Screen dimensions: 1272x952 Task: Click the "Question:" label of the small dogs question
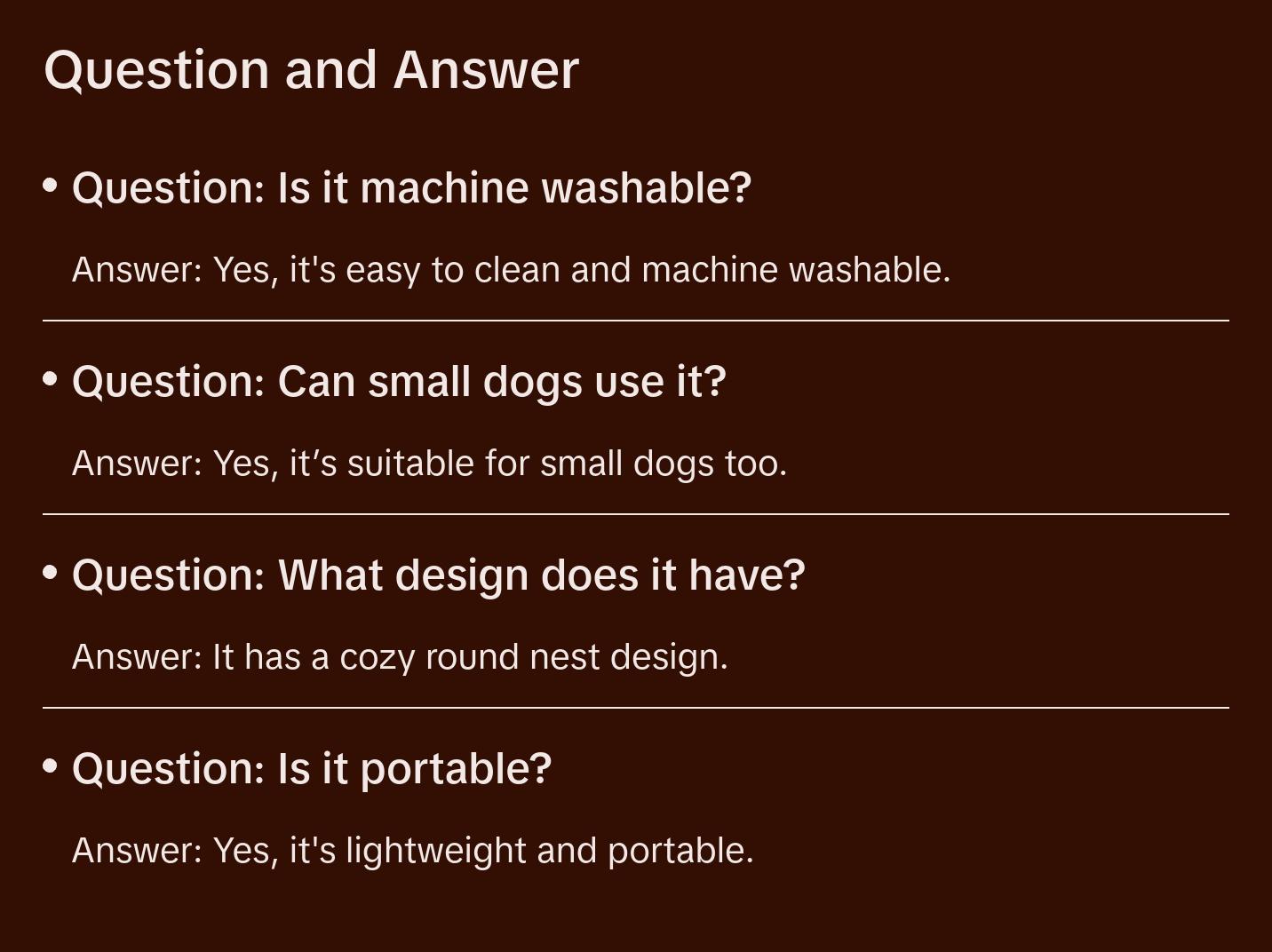point(169,382)
